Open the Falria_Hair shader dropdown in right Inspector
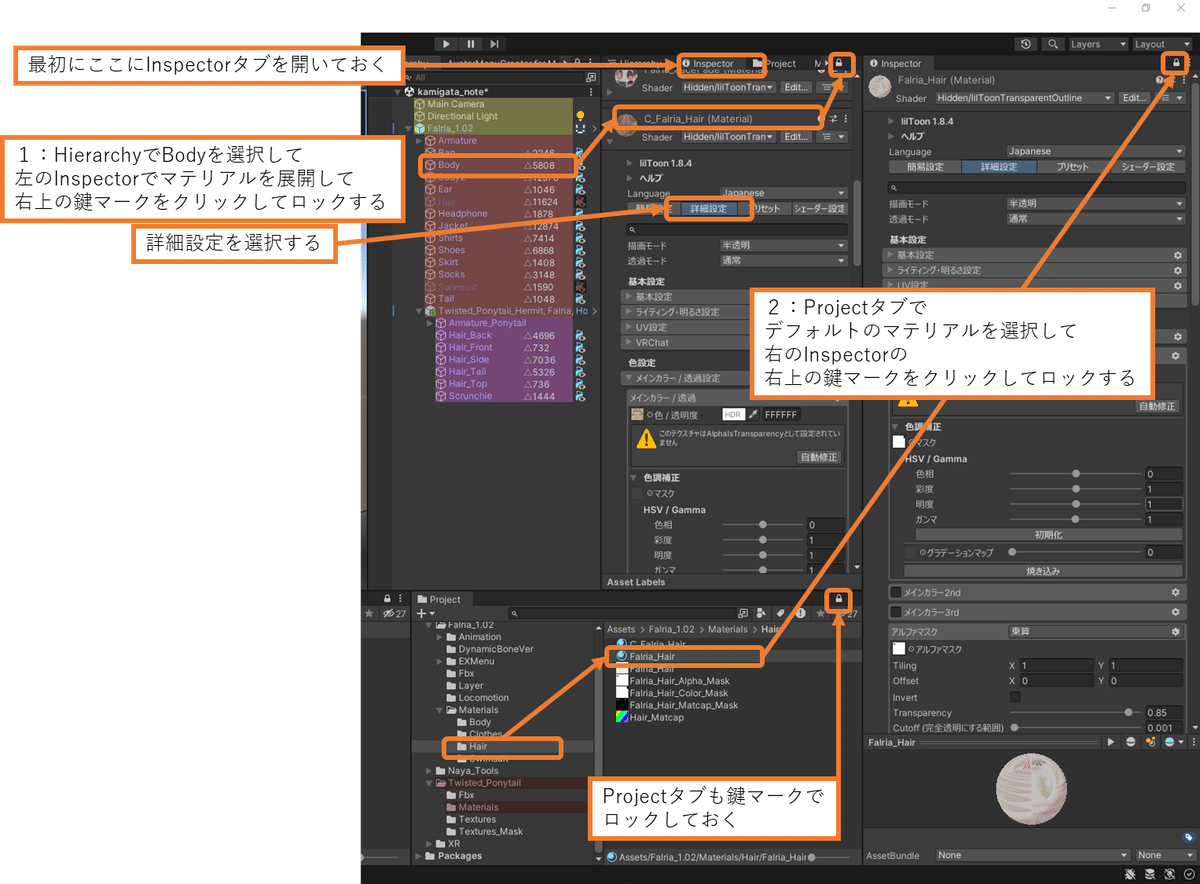The width and height of the screenshot is (1200, 884). pos(1024,98)
